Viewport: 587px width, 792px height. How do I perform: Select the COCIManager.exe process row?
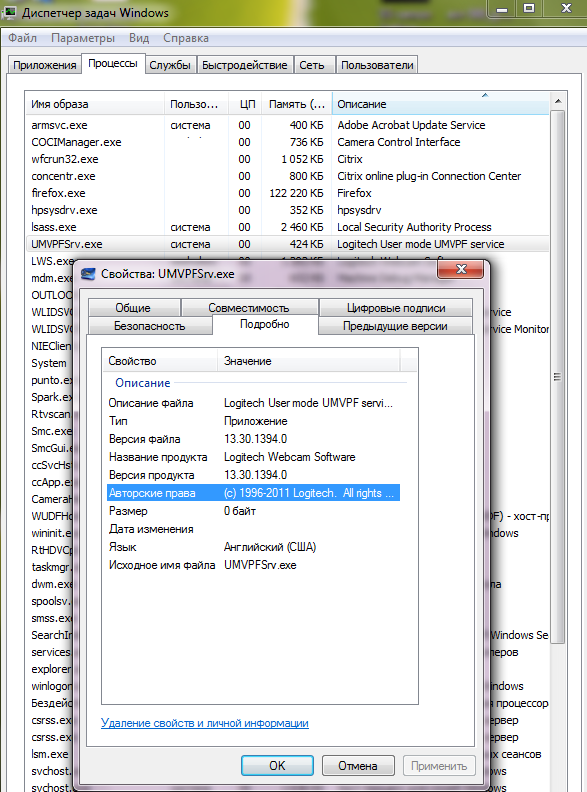click(287, 142)
